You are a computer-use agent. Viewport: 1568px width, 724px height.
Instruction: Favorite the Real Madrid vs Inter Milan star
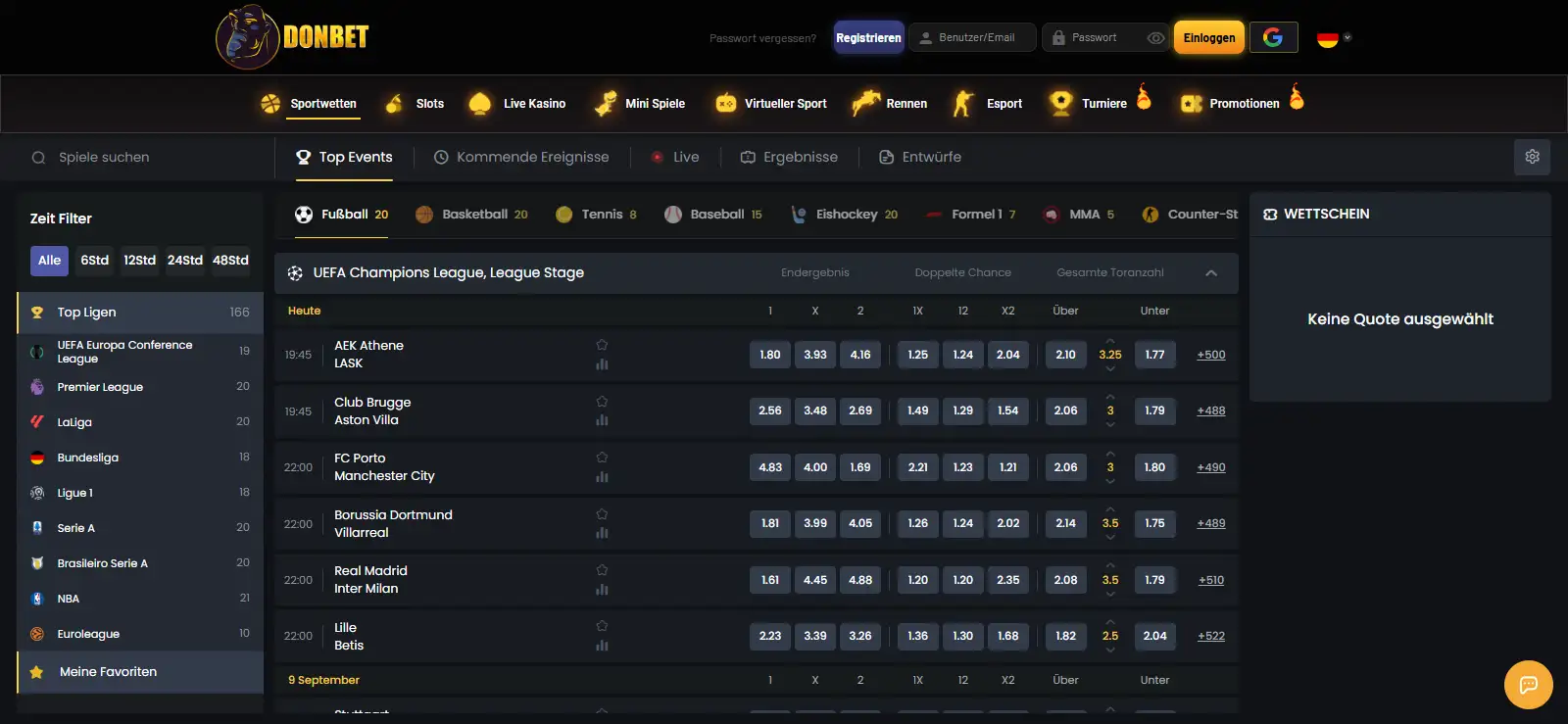point(602,570)
